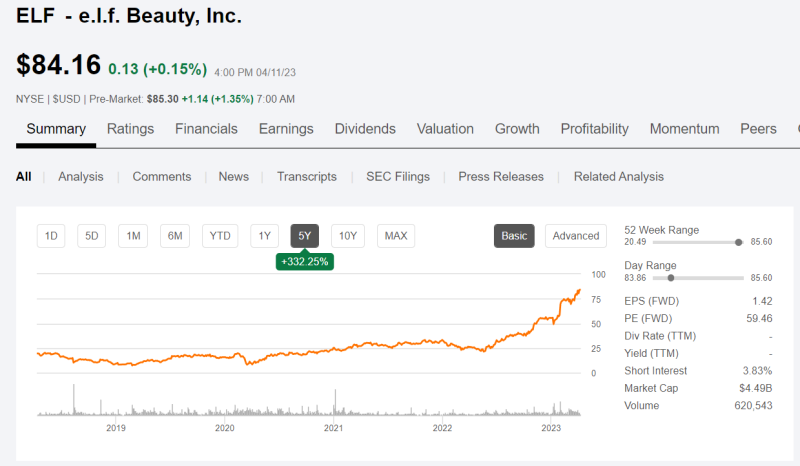Image resolution: width=800 pixels, height=466 pixels.
Task: Click the 2021 label on chart axis
Action: coord(333,428)
